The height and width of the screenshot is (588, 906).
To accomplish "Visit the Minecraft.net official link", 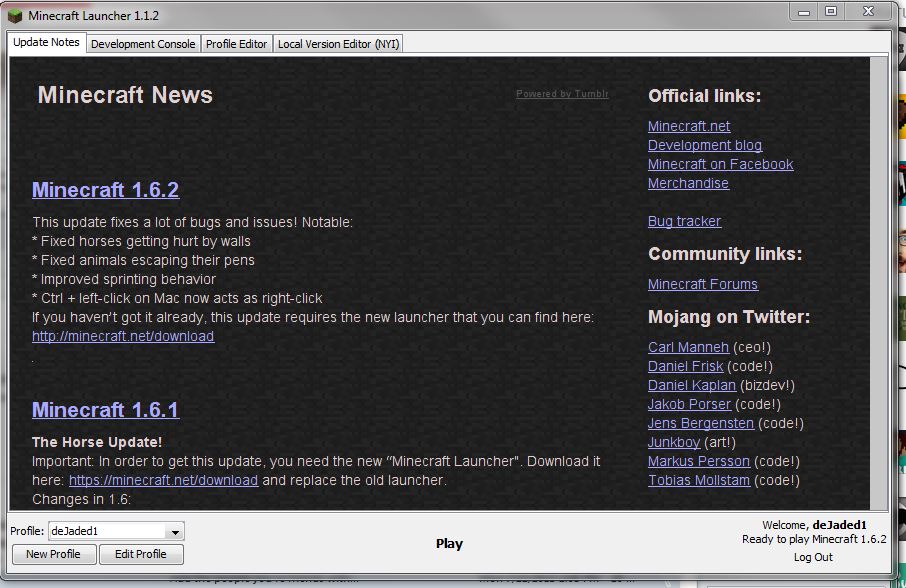I will (x=689, y=126).
